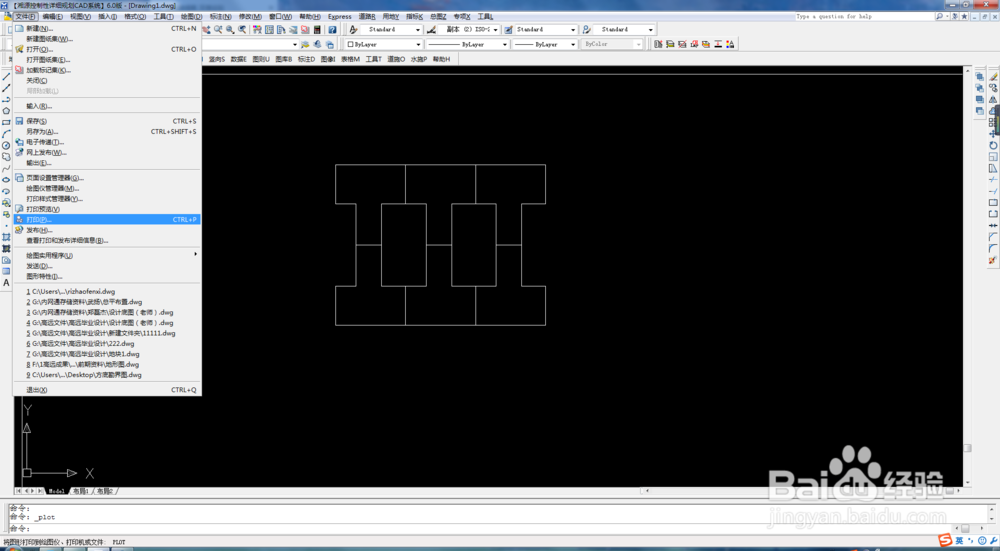Click the Sheet Set Manager toolbar icon
Viewport: 1000px width, 551px height.
click(293, 29)
